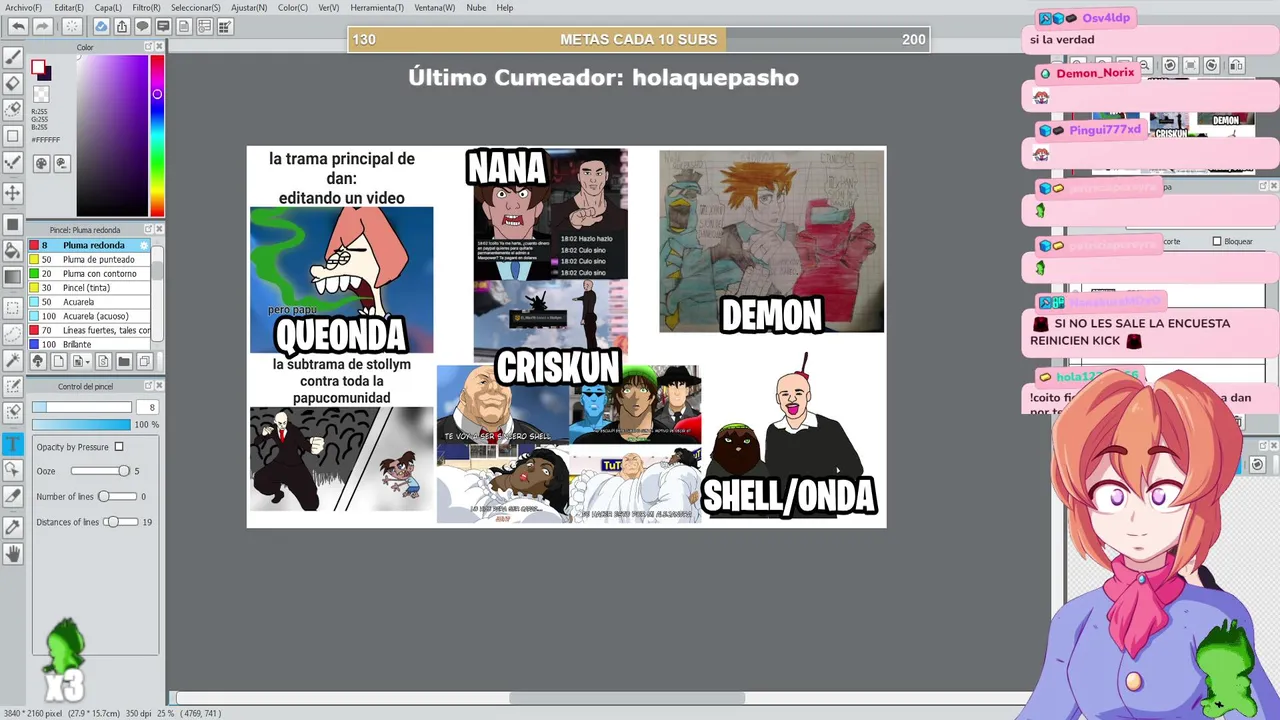Select the Gradient tool
The height and width of the screenshot is (720, 1280).
tap(13, 277)
